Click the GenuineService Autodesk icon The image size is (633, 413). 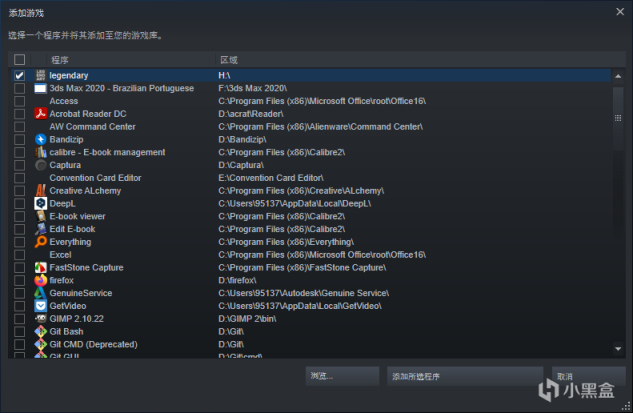pyautogui.click(x=40, y=293)
